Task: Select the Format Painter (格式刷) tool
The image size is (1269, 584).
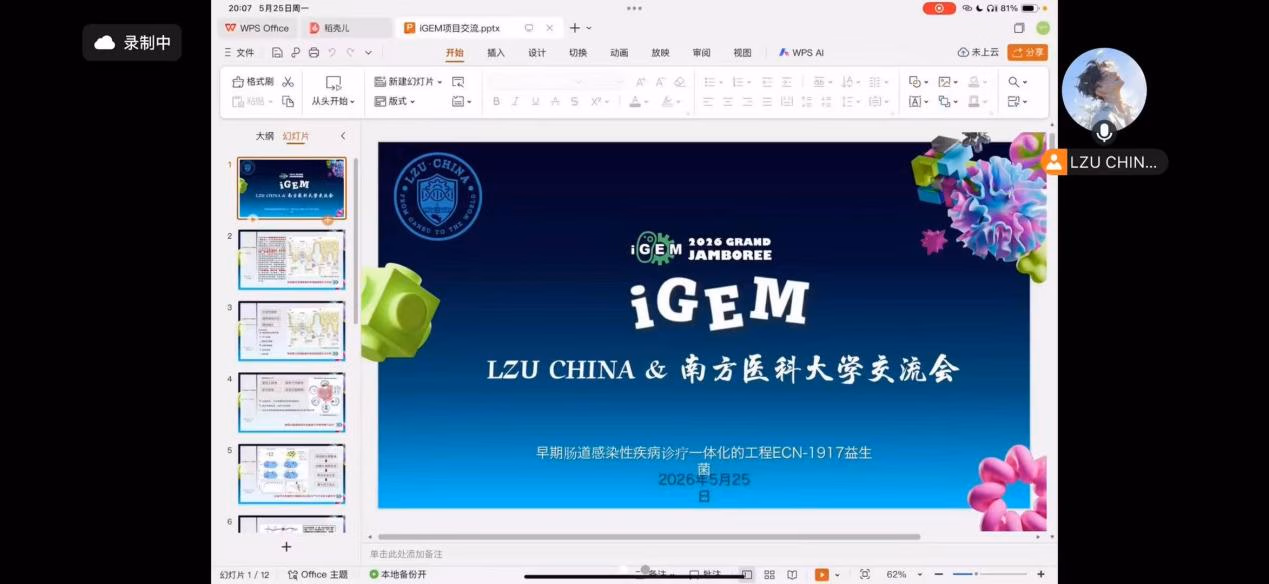Action: click(x=253, y=82)
